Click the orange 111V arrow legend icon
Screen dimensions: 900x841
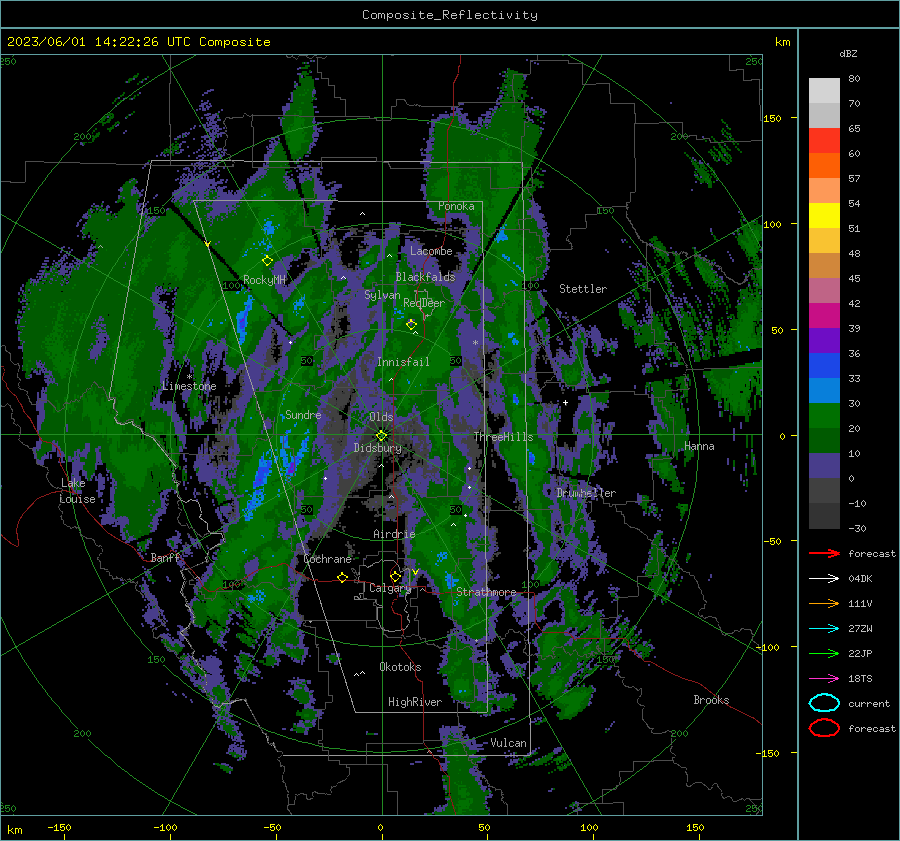(824, 603)
